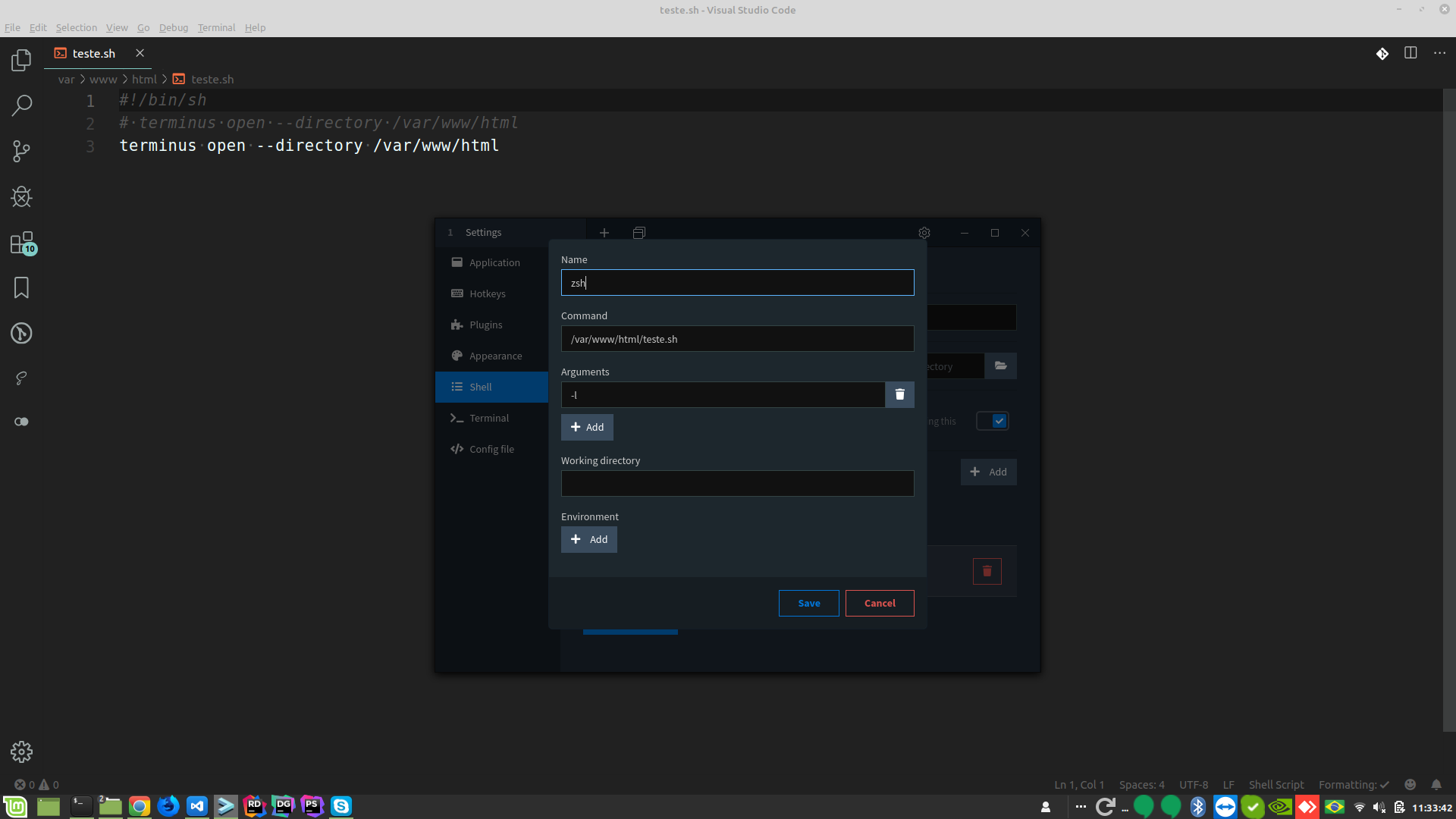Open the Manage gear at bottom of activity bar
The height and width of the screenshot is (819, 1456).
21,752
